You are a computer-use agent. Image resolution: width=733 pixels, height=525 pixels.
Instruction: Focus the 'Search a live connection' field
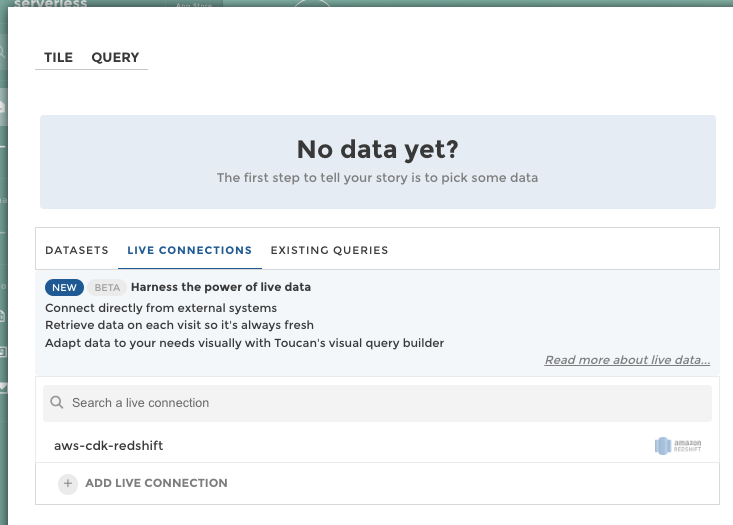coord(377,403)
